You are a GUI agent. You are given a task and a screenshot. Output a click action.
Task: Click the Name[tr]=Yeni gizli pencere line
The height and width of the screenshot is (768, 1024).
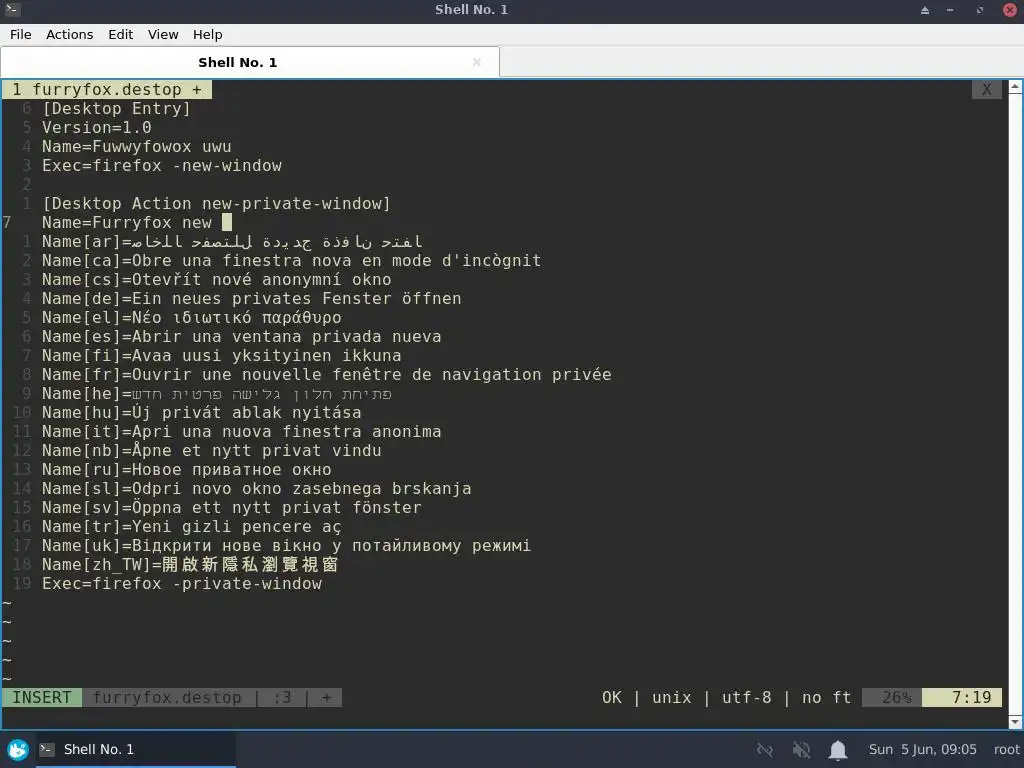(x=191, y=526)
